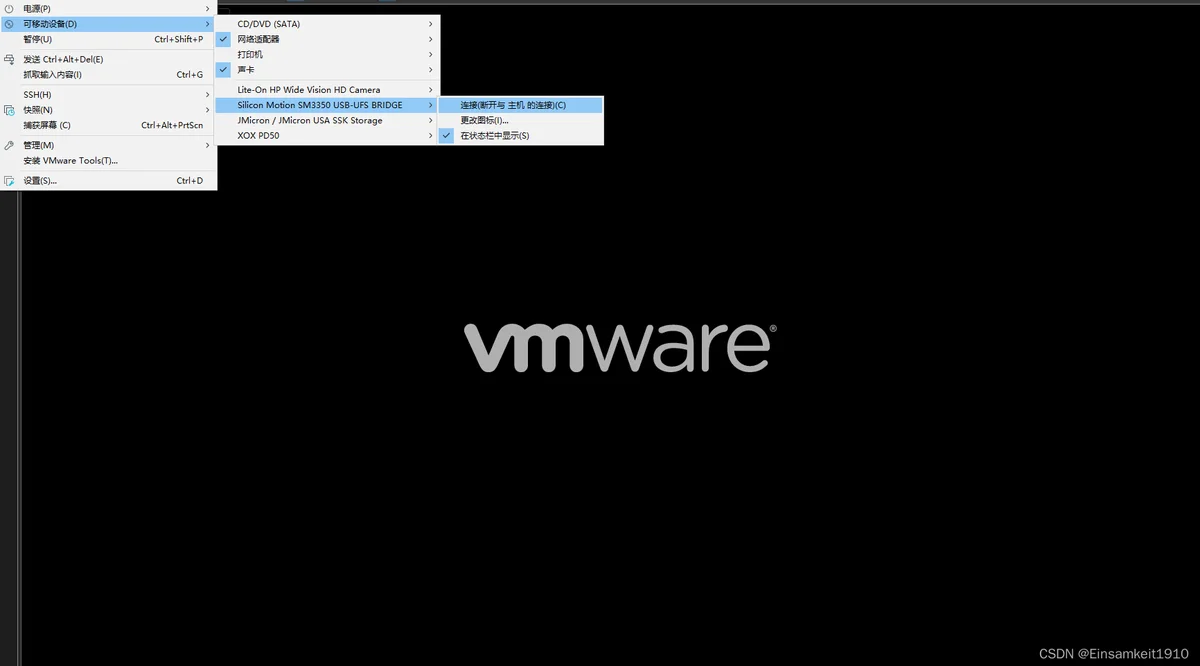Click the settings icon beside 设置(S)...

pos(9,181)
